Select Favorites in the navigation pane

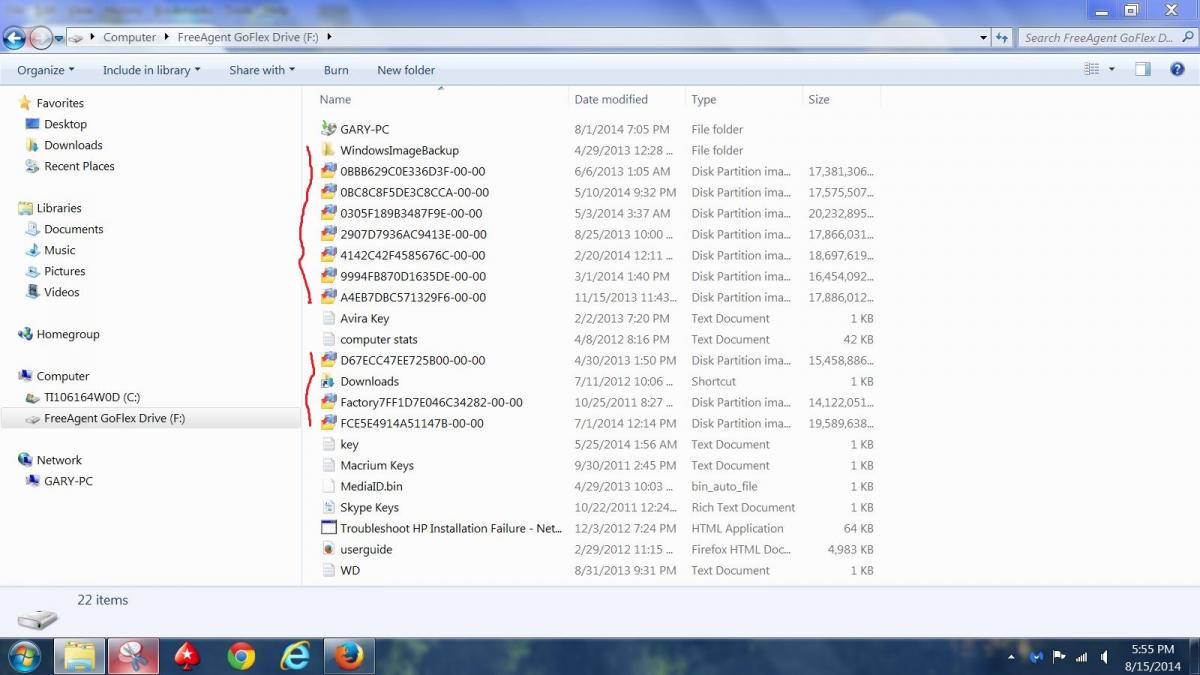point(60,103)
